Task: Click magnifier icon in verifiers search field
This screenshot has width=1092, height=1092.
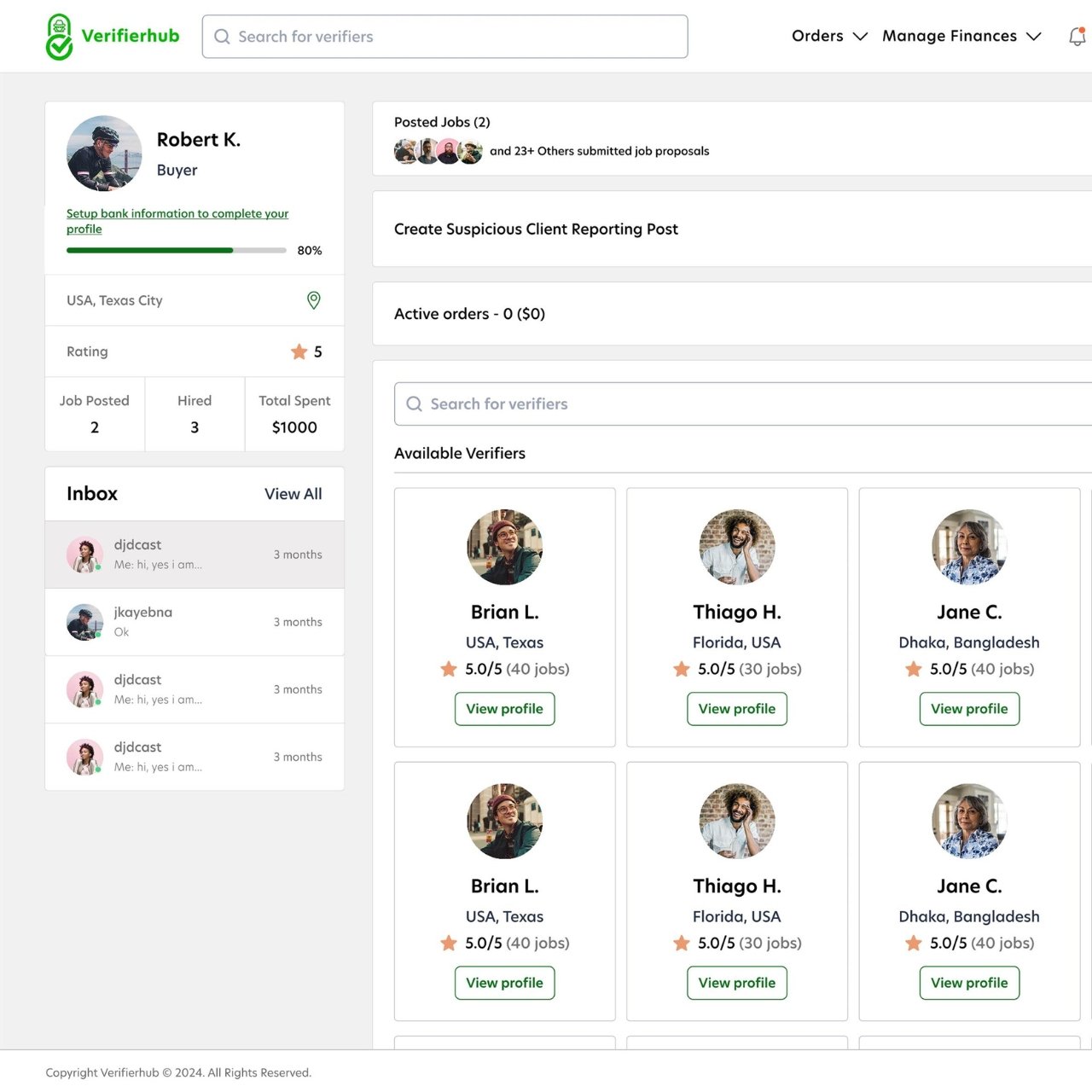Action: [x=414, y=404]
